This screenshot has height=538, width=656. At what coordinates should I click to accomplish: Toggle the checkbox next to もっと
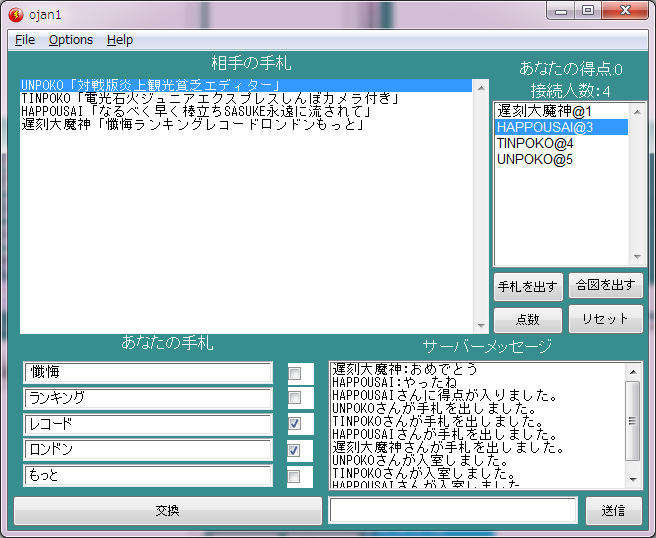[x=294, y=476]
